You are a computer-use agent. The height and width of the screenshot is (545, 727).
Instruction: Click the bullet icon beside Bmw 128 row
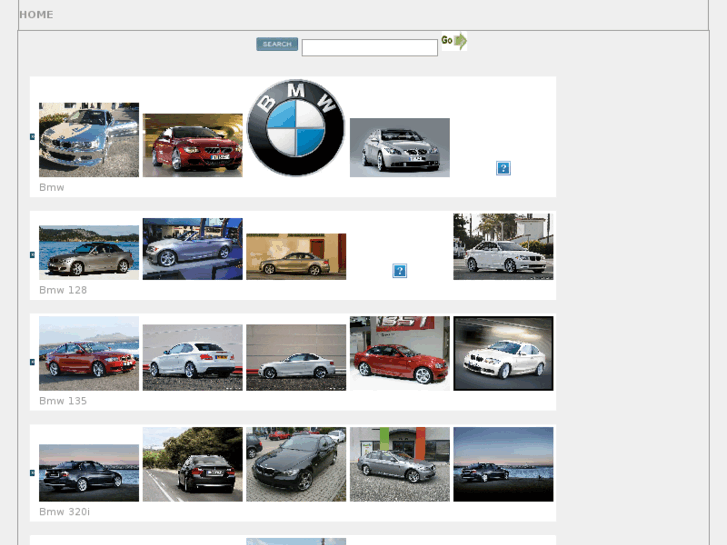(x=32, y=255)
